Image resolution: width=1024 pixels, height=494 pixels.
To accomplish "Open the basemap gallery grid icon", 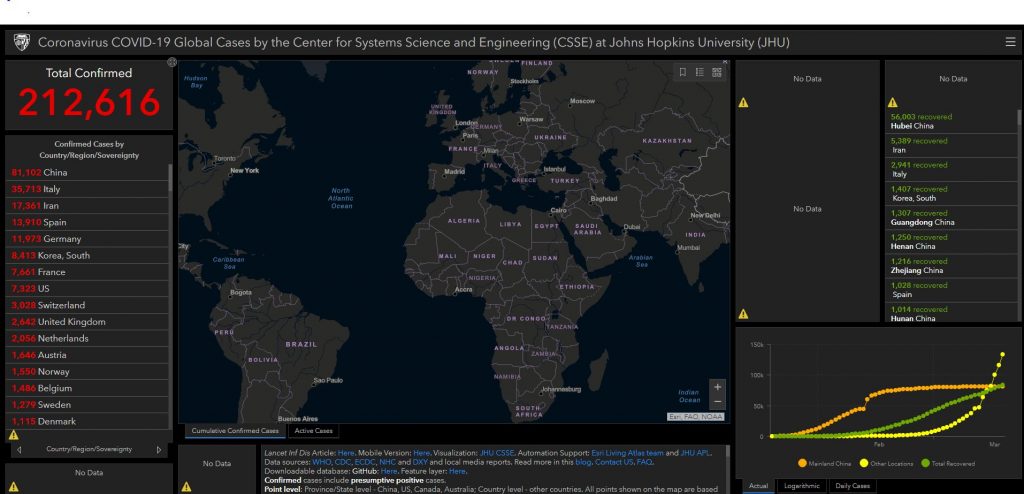I will point(717,72).
